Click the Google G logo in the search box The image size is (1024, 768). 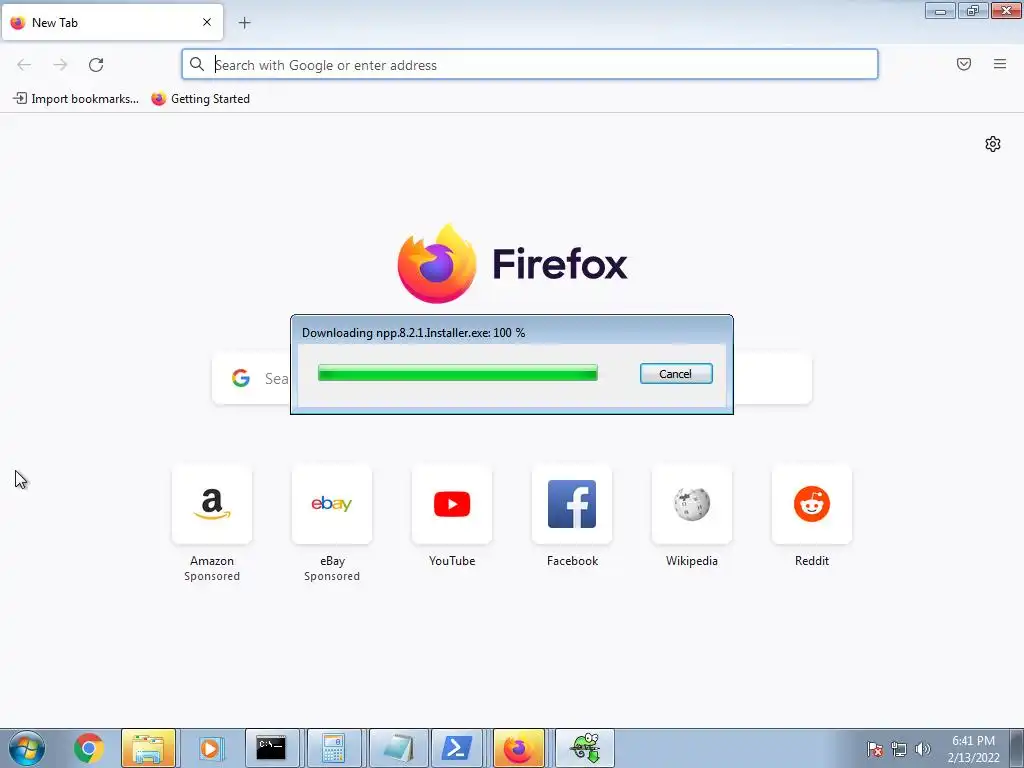click(241, 378)
